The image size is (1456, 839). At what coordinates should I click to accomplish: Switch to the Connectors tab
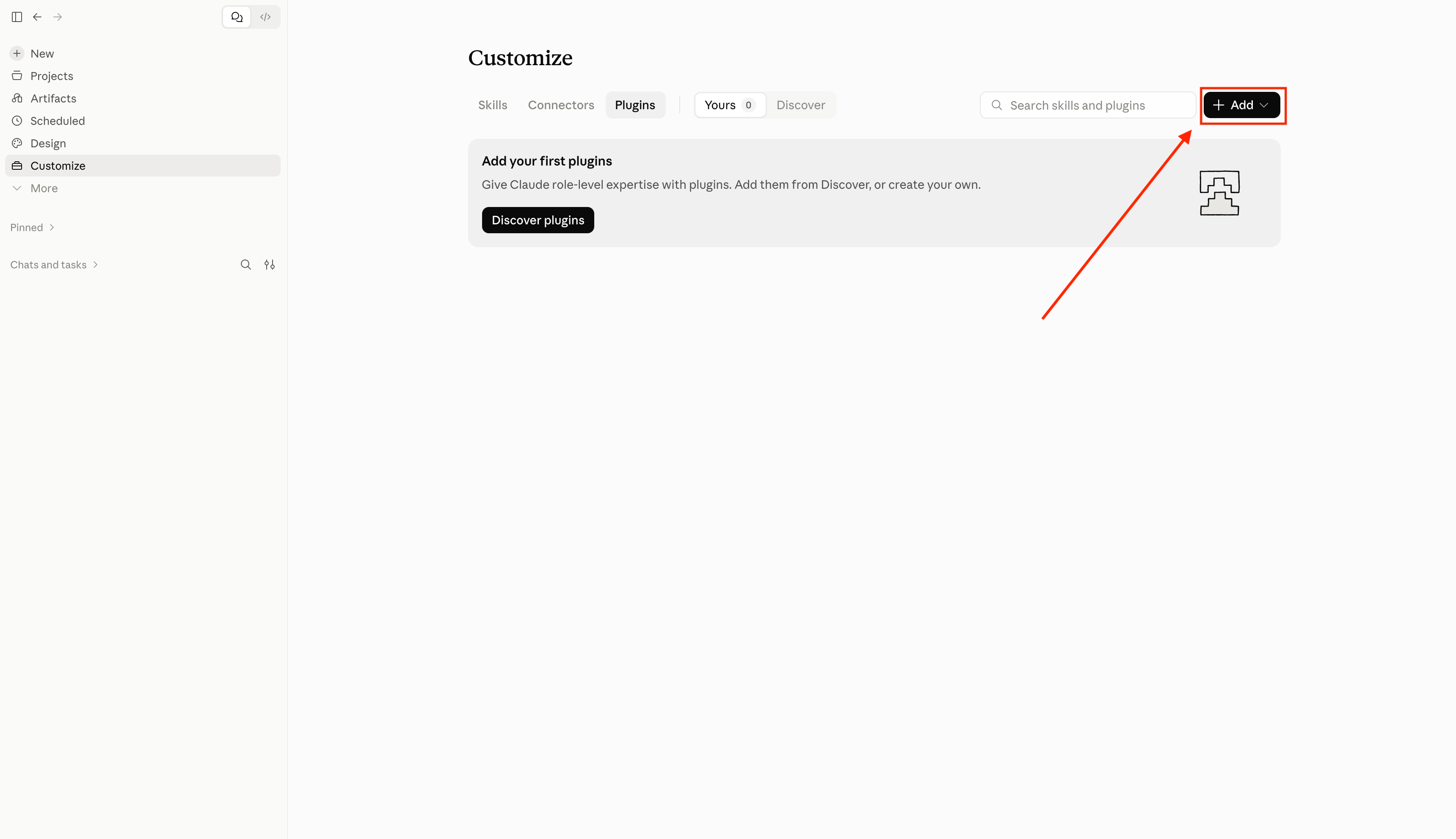click(561, 105)
